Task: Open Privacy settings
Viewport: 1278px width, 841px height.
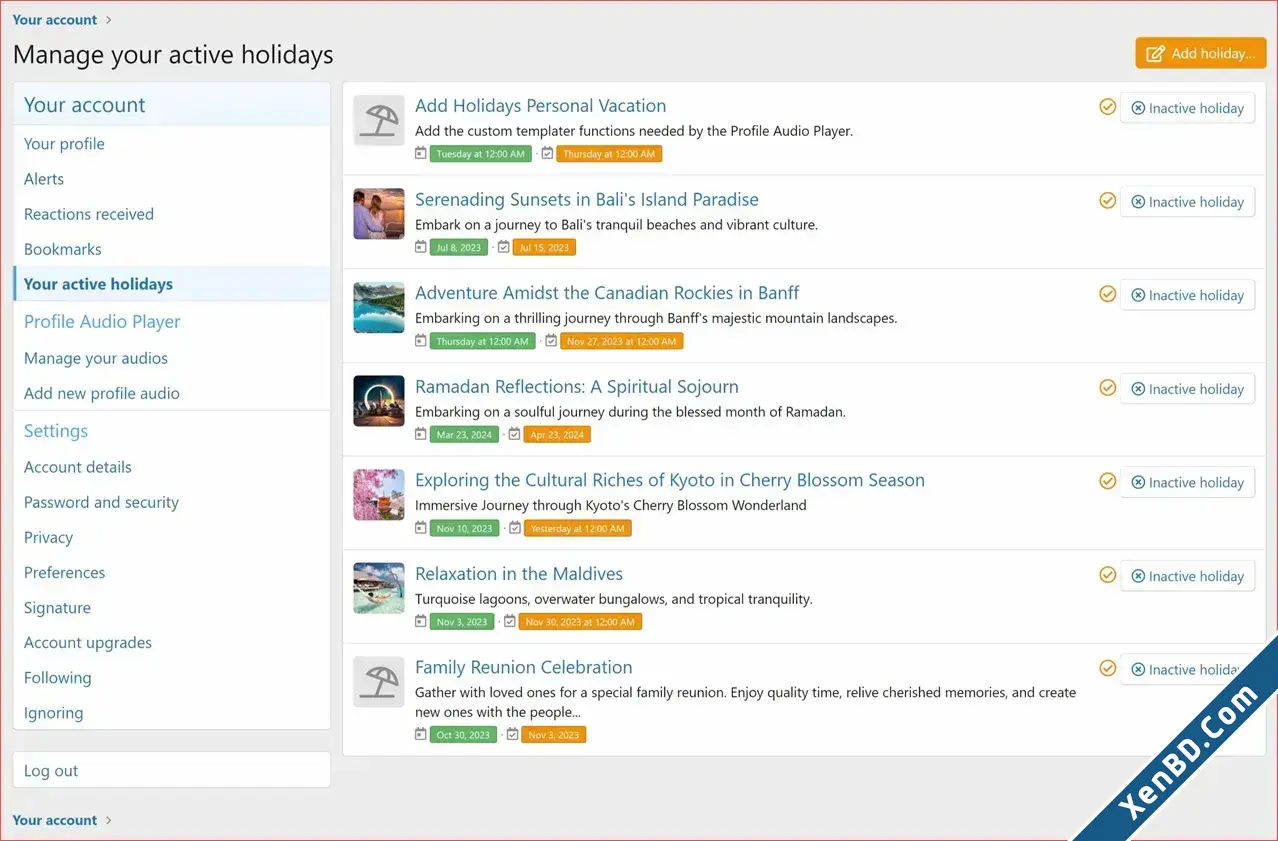Action: (48, 537)
